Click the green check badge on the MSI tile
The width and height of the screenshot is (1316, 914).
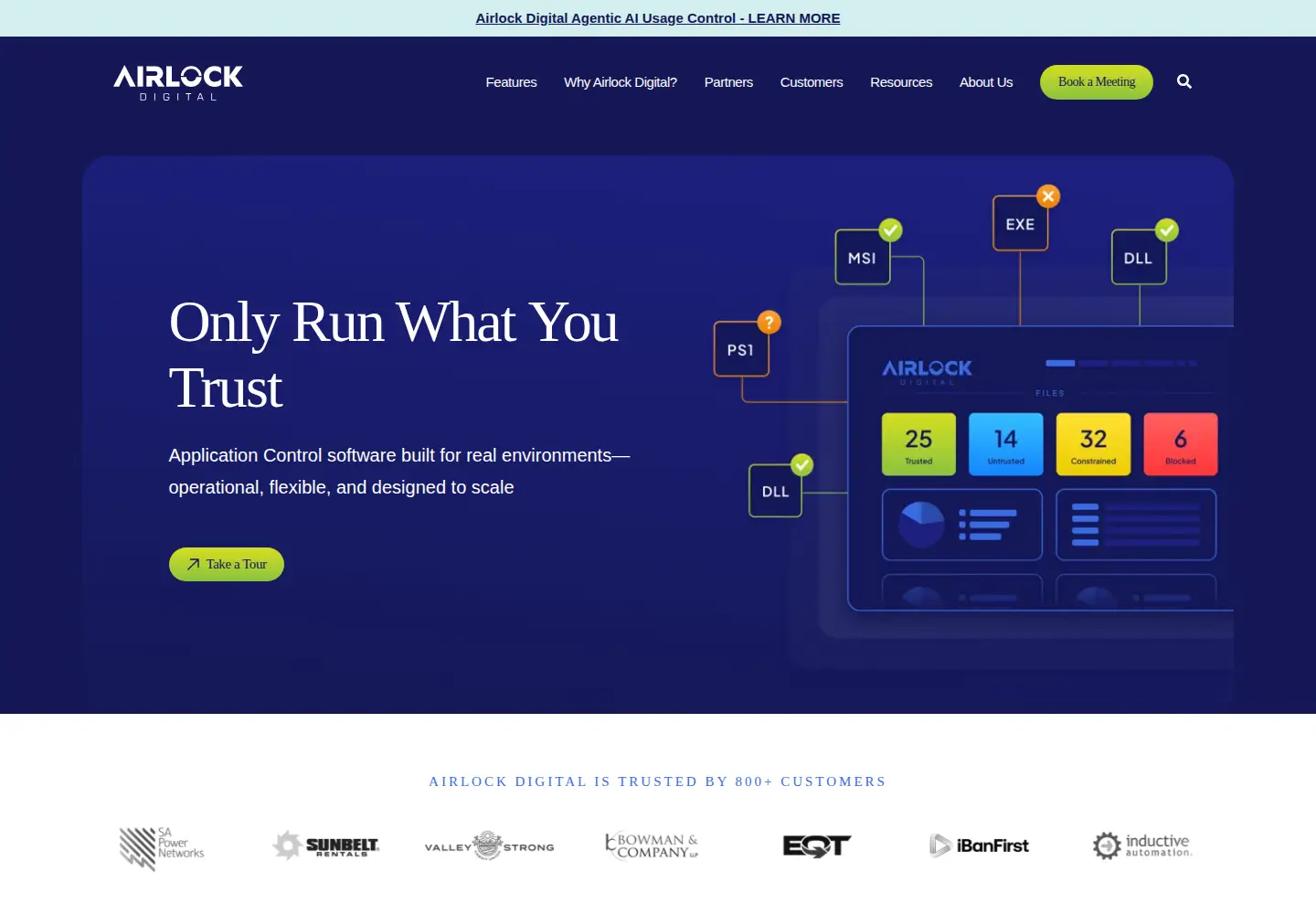pyautogui.click(x=890, y=229)
